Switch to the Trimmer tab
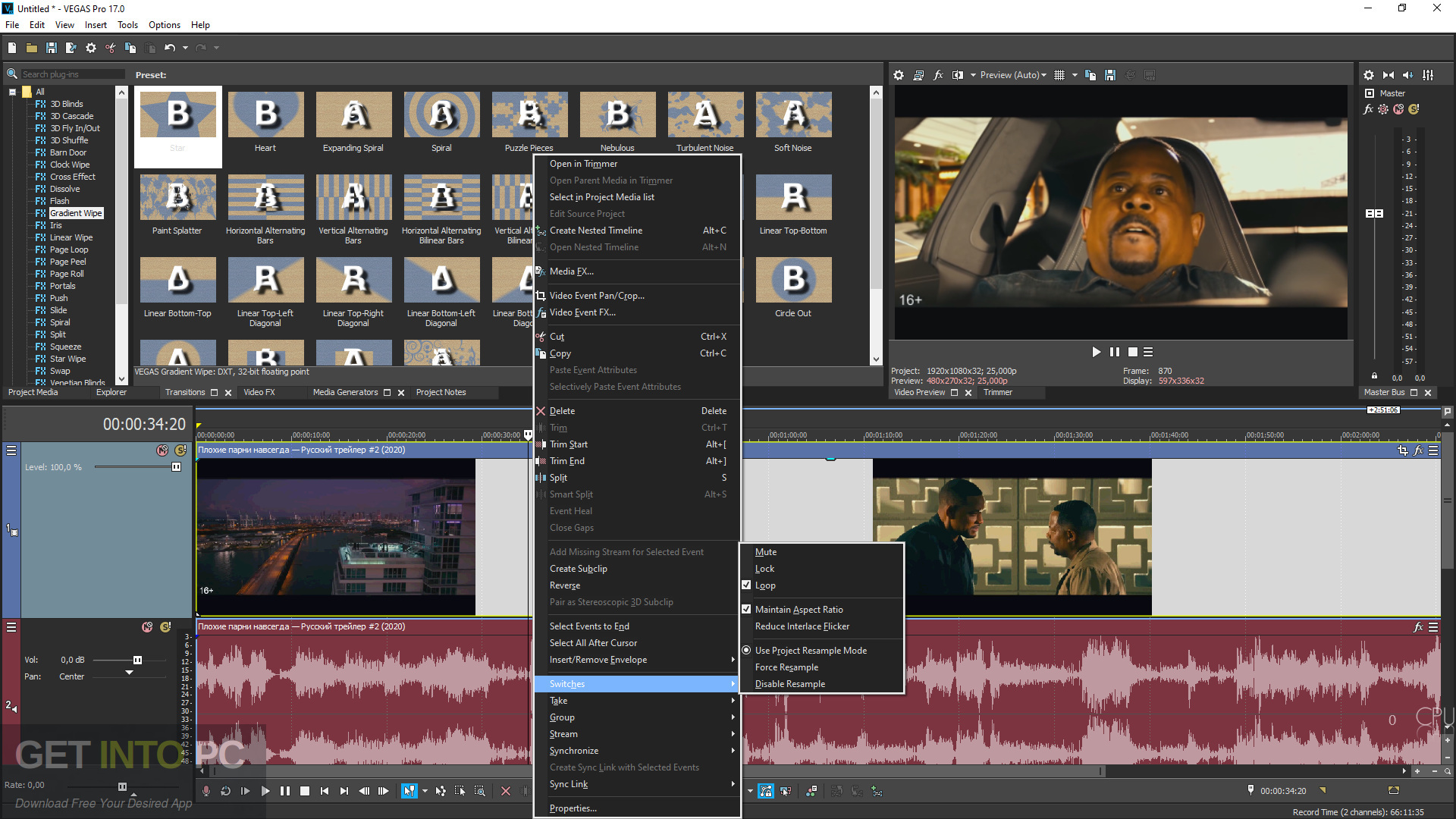Screen dimensions: 1456x819 click(x=998, y=392)
